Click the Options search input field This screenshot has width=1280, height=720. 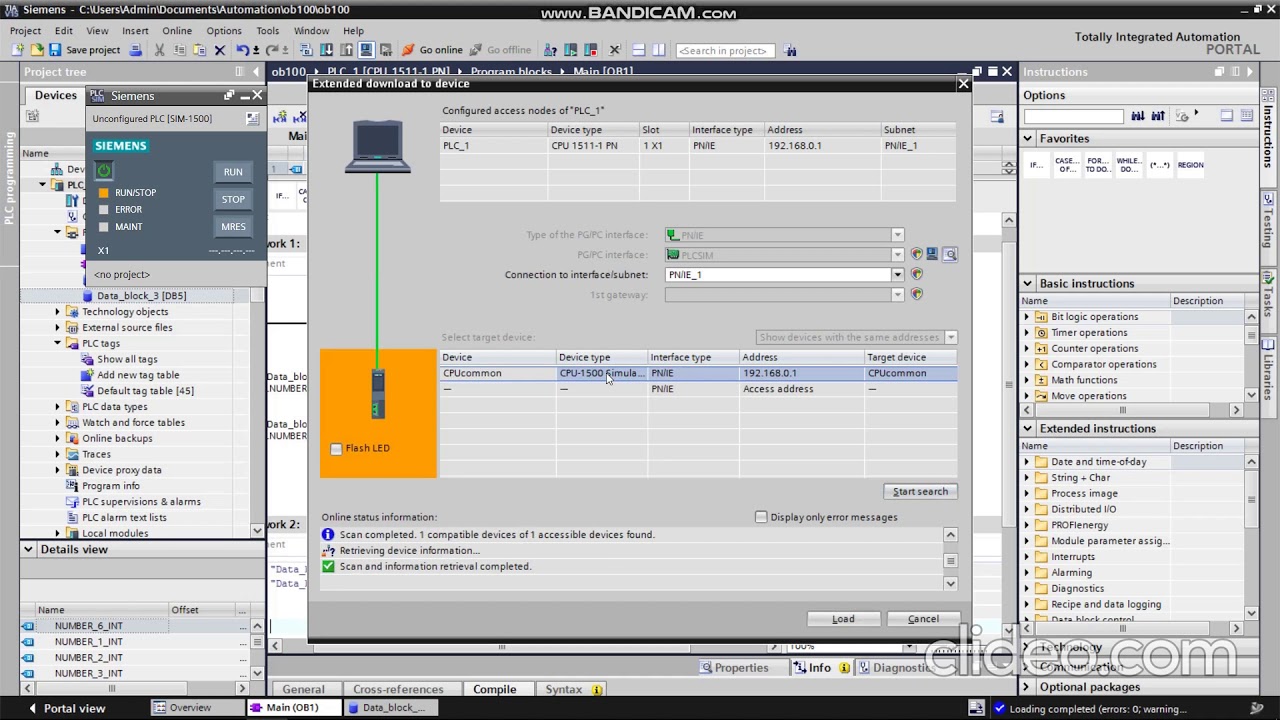click(1073, 116)
